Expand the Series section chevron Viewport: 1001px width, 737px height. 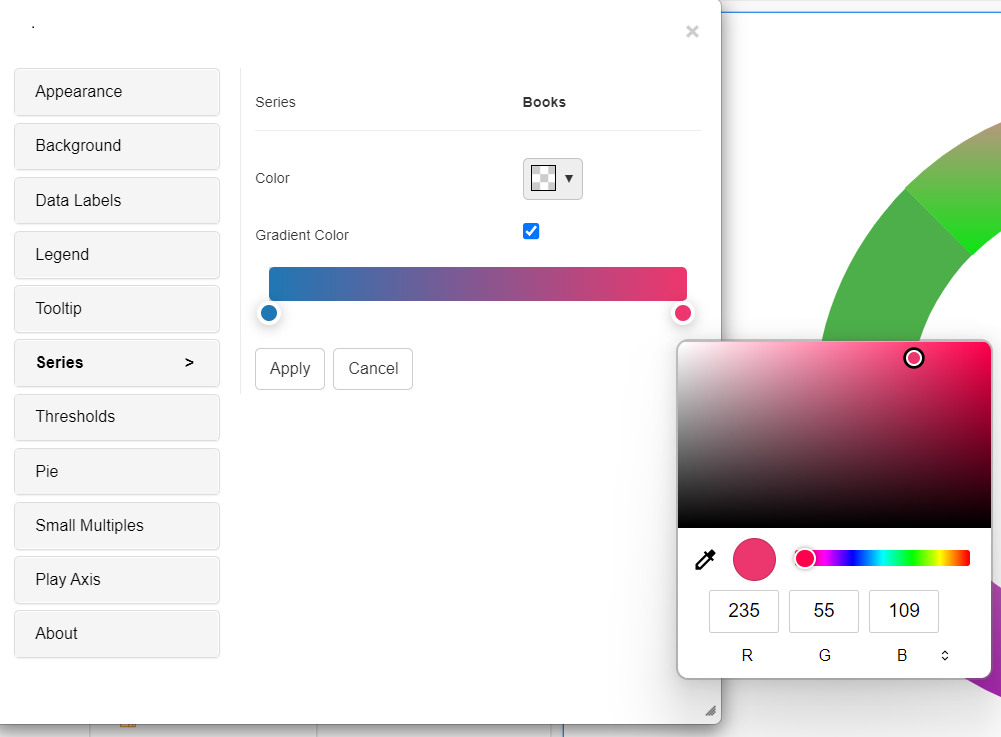click(189, 363)
